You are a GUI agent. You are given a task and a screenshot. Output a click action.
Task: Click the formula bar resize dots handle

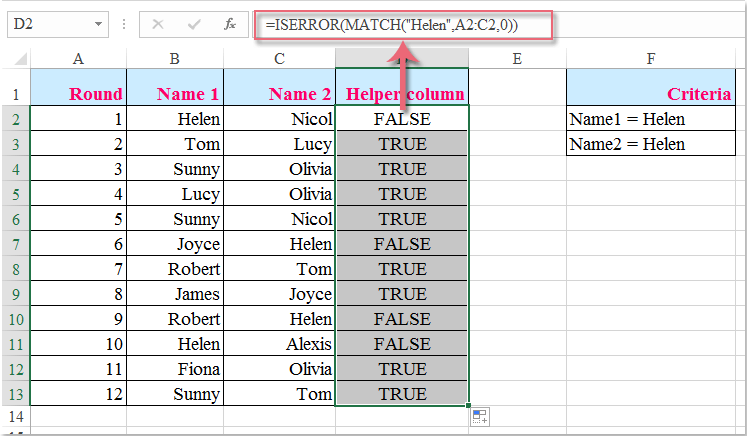coord(124,24)
